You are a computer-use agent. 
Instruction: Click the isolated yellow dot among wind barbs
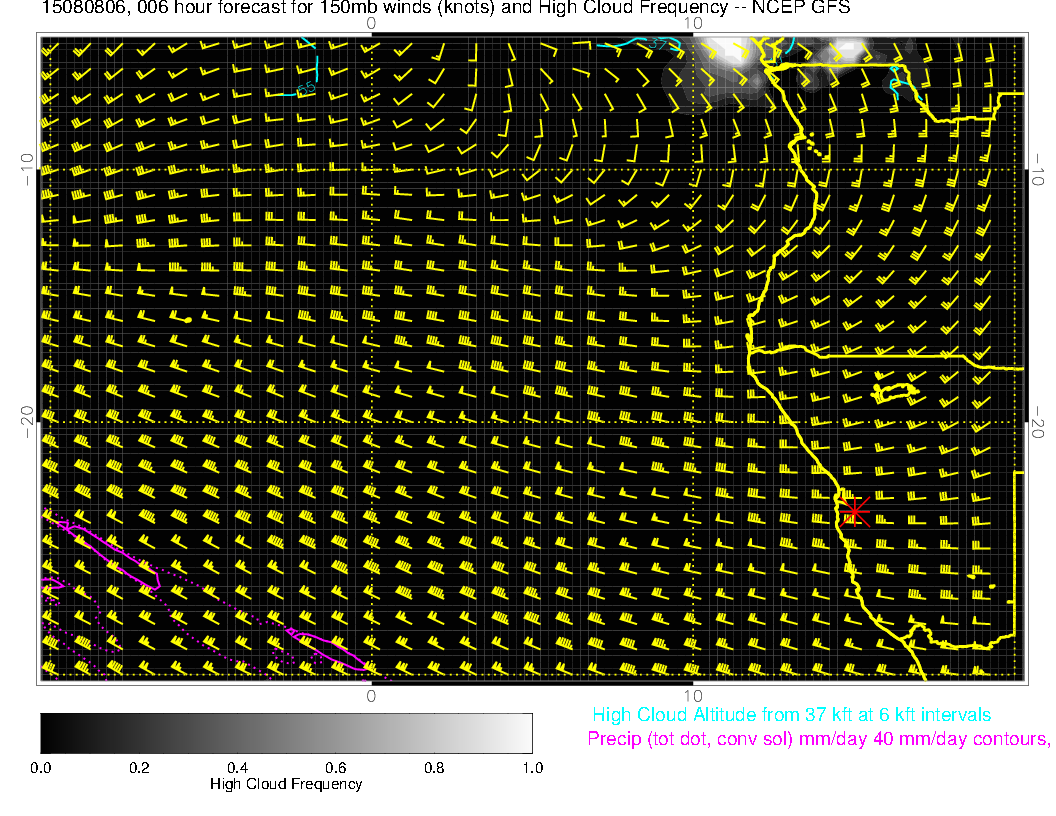[x=188, y=319]
